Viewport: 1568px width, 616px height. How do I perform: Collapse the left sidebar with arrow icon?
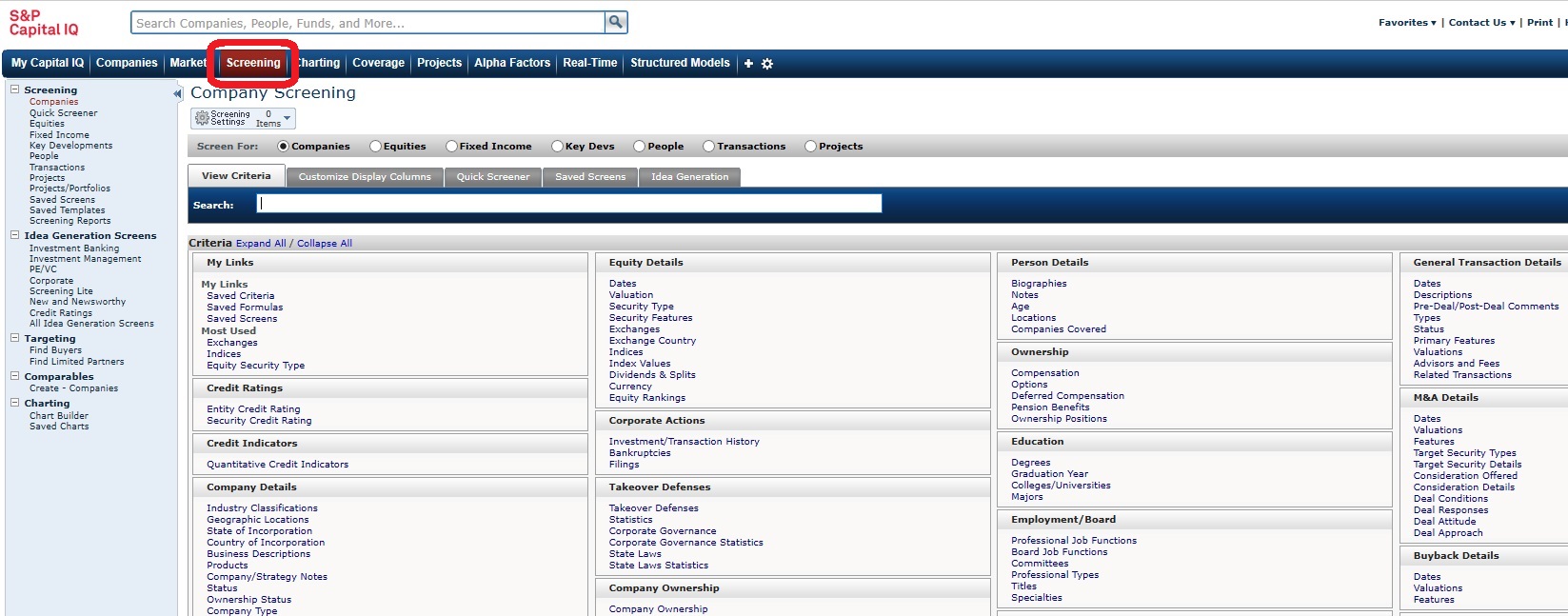177,93
